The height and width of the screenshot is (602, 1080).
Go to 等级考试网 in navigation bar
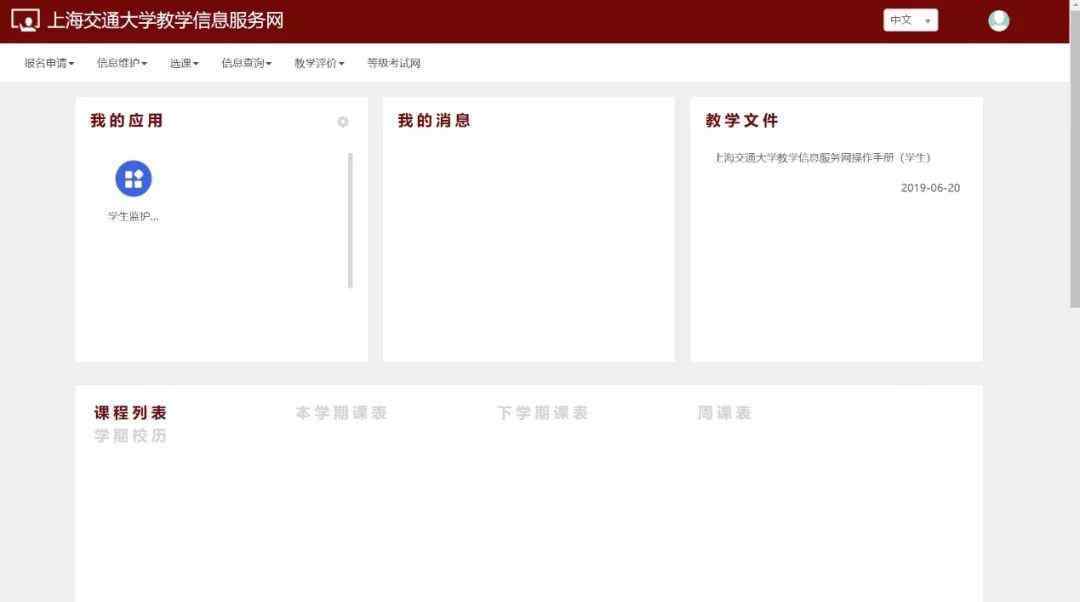click(x=393, y=63)
